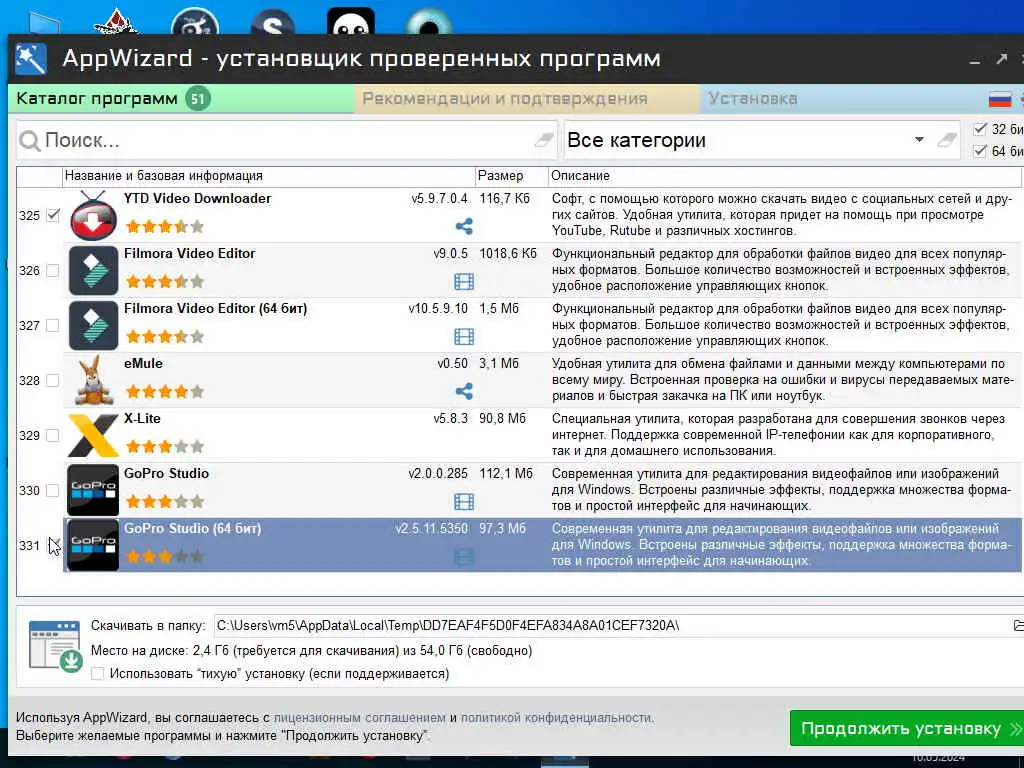Viewport: 1024px width, 768px height.
Task: Select the X-Lite program name
Action: coord(142,419)
